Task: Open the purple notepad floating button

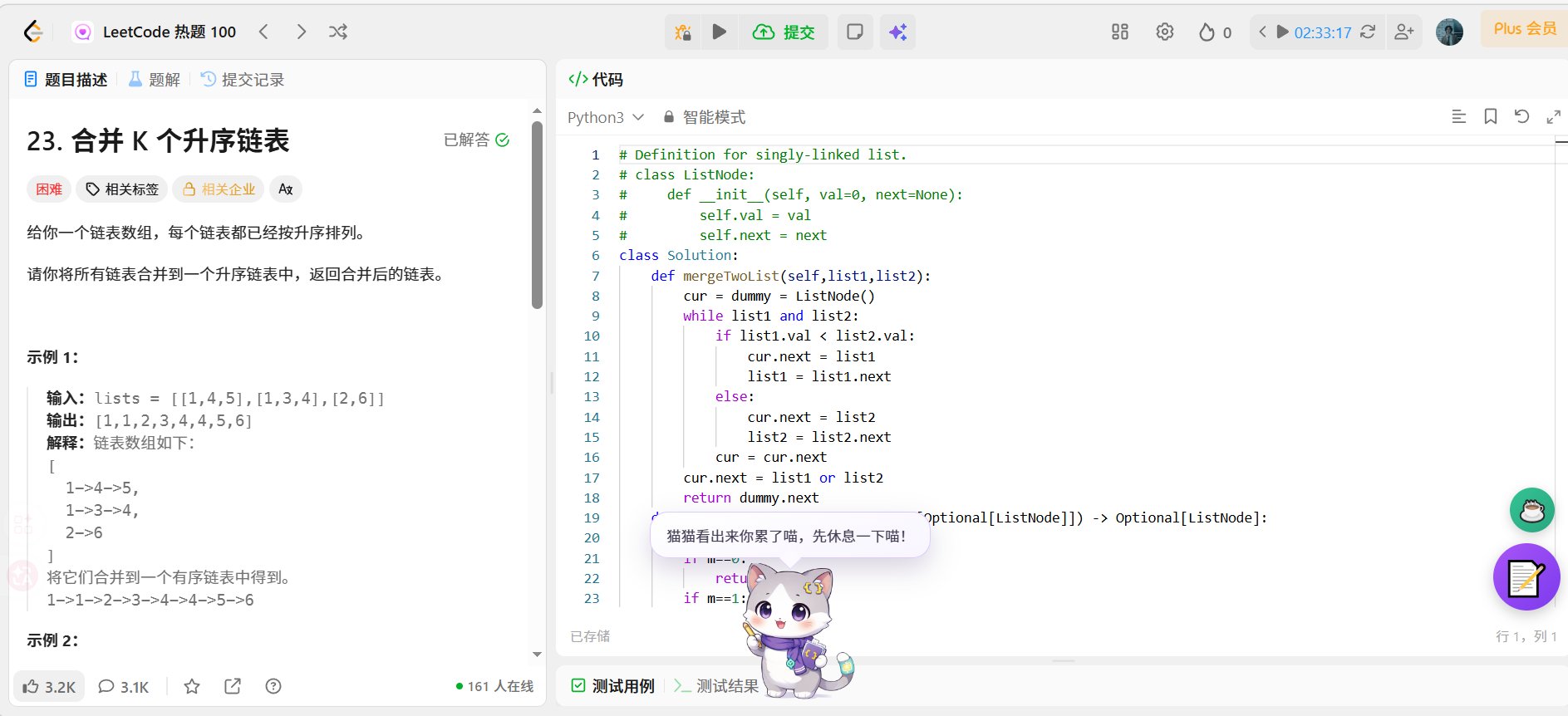Action: coord(1526,577)
